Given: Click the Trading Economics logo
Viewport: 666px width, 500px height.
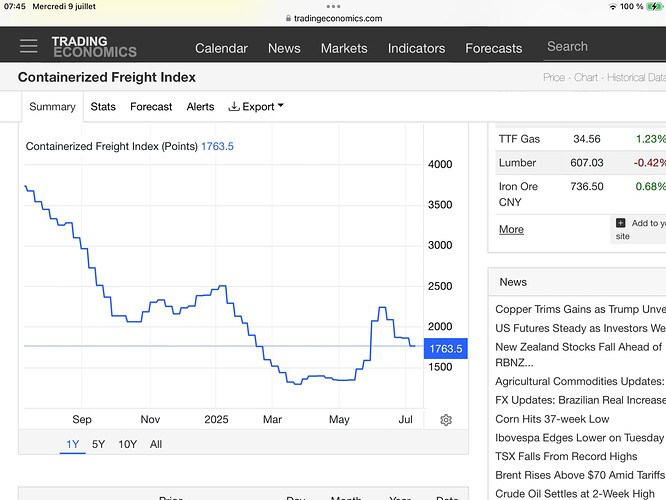Looking at the screenshot, I should (93, 47).
